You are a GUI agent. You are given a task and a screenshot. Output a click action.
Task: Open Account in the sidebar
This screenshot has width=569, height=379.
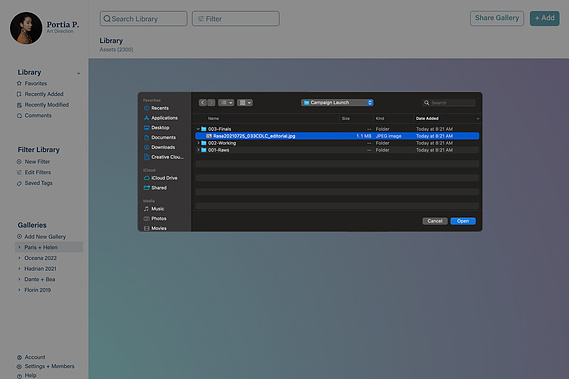31,357
